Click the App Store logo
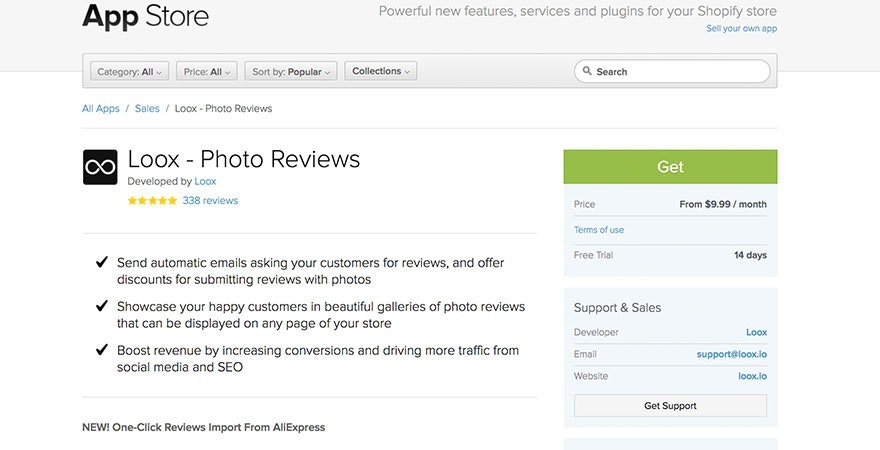The image size is (880, 450). [146, 16]
